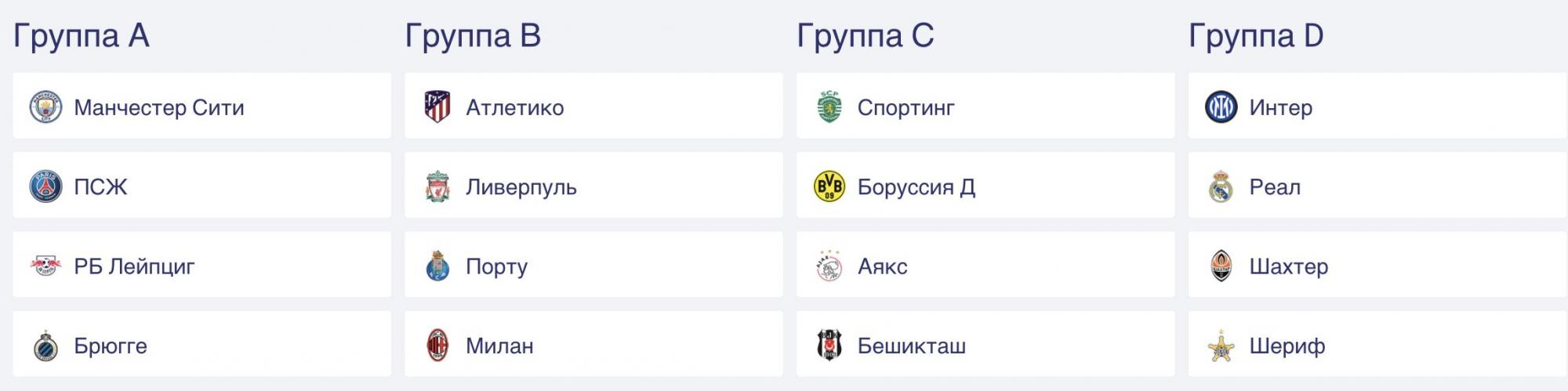
Task: Click the Liverpool club crest
Action: pyautogui.click(x=437, y=187)
